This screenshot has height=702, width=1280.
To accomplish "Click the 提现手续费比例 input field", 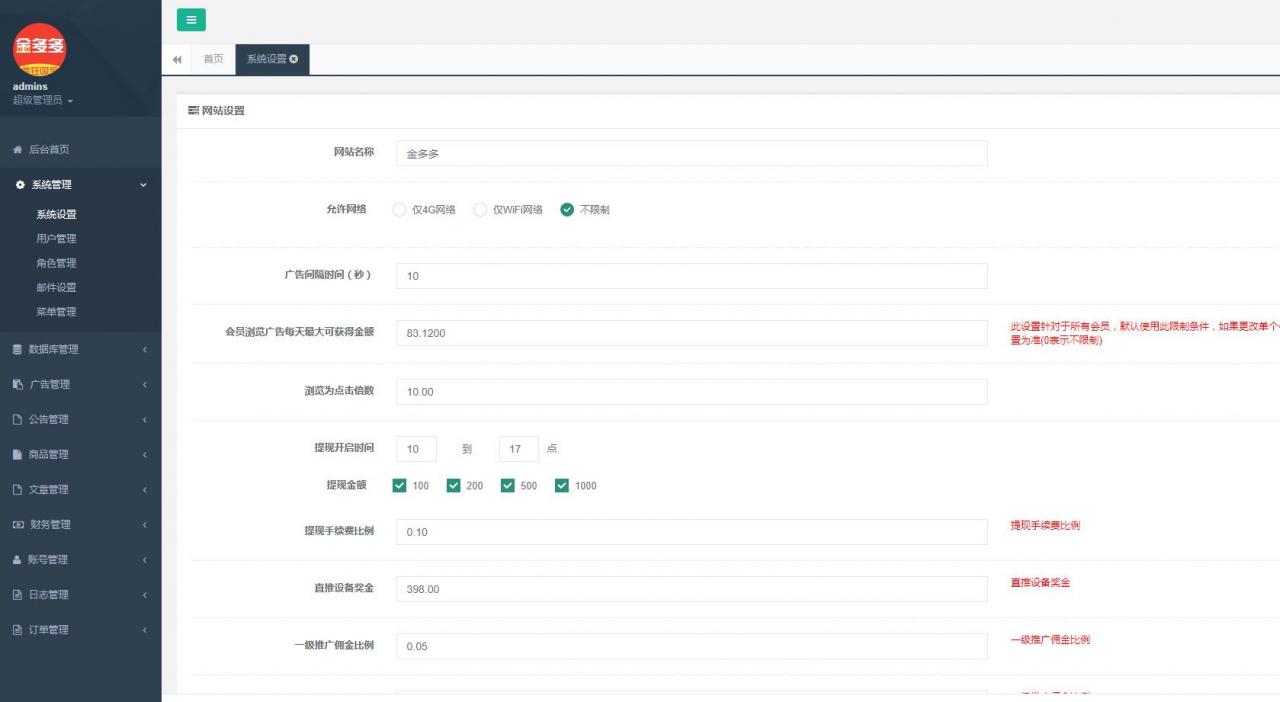I will (x=691, y=532).
